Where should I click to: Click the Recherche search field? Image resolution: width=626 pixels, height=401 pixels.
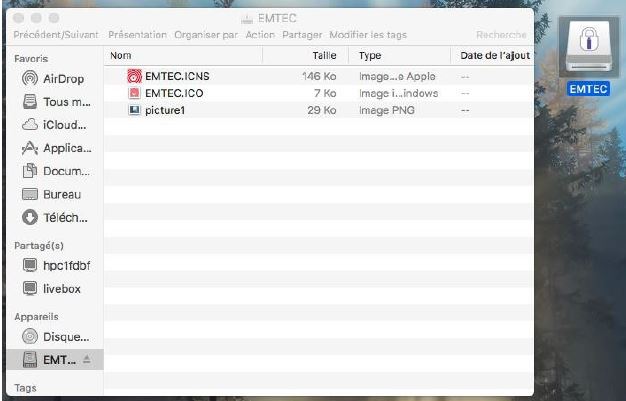tap(500, 35)
